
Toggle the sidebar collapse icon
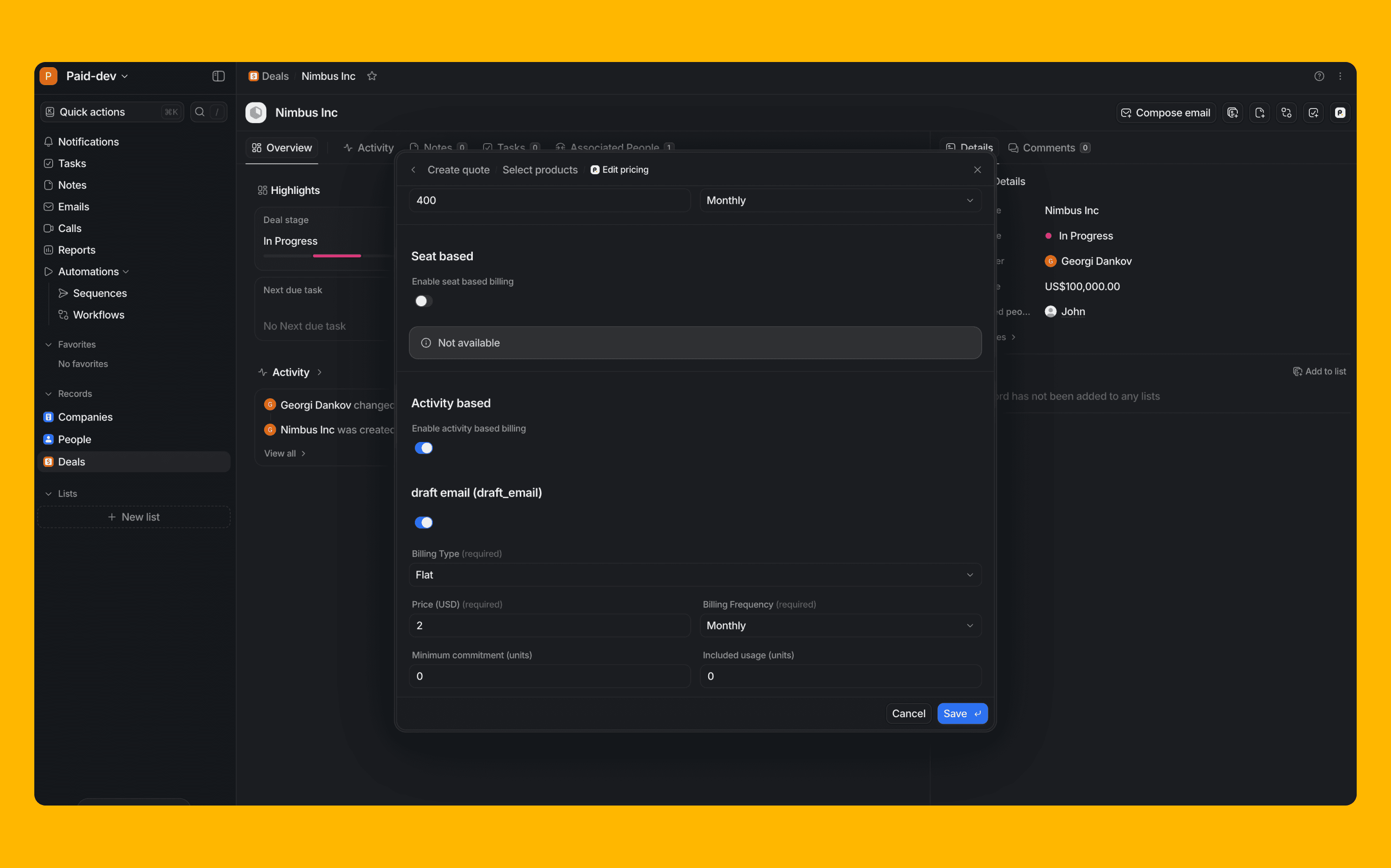[218, 77]
